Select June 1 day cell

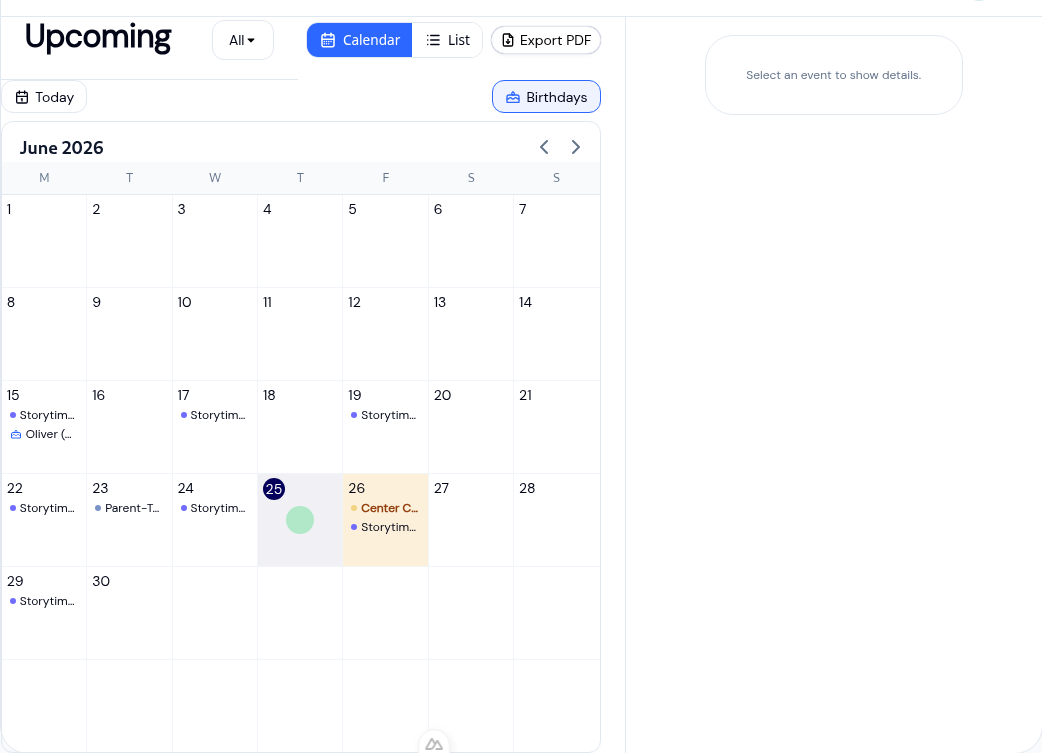tap(44, 241)
